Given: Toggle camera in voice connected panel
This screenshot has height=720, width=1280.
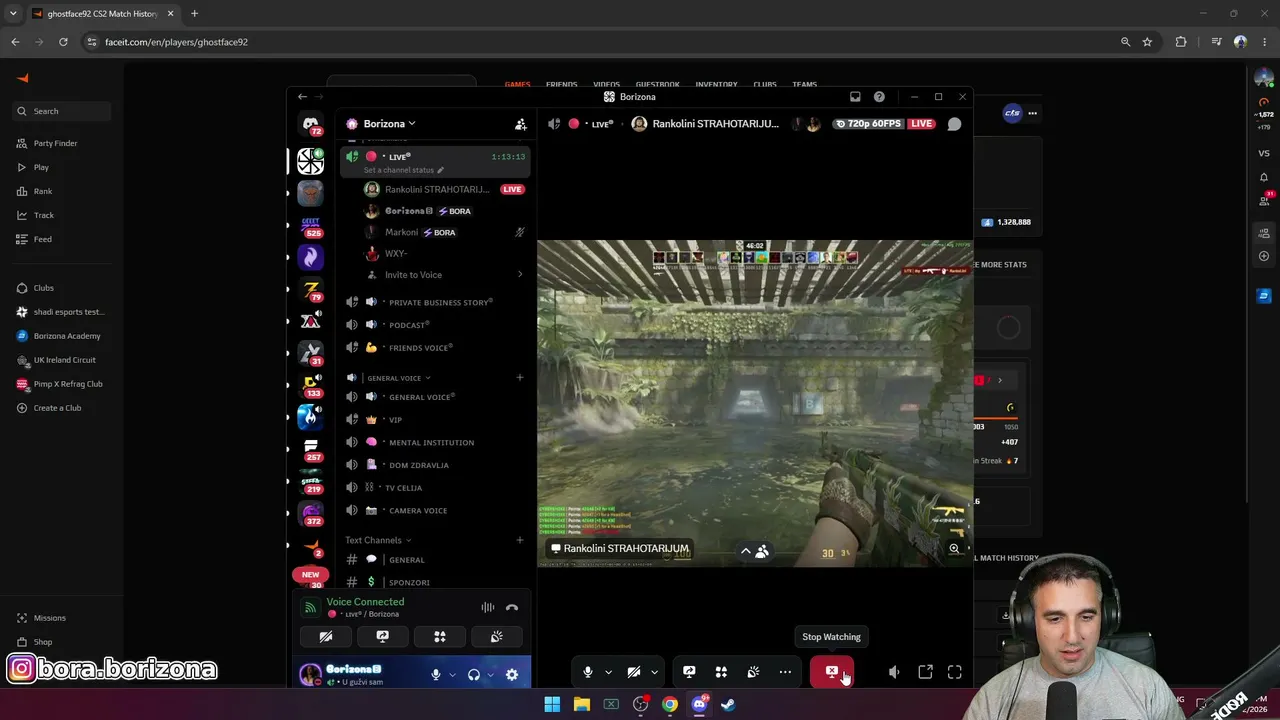Looking at the screenshot, I should (326, 637).
